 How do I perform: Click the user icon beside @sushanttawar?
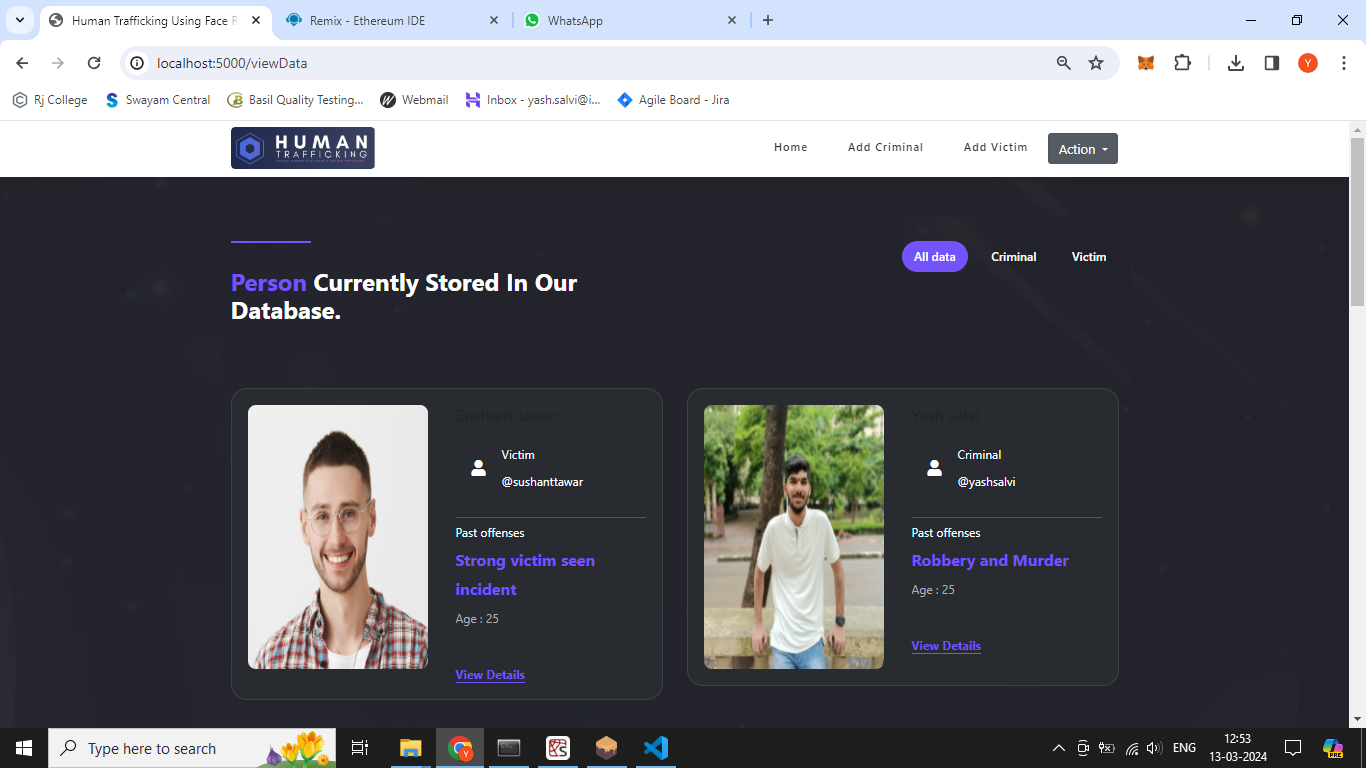coord(478,468)
